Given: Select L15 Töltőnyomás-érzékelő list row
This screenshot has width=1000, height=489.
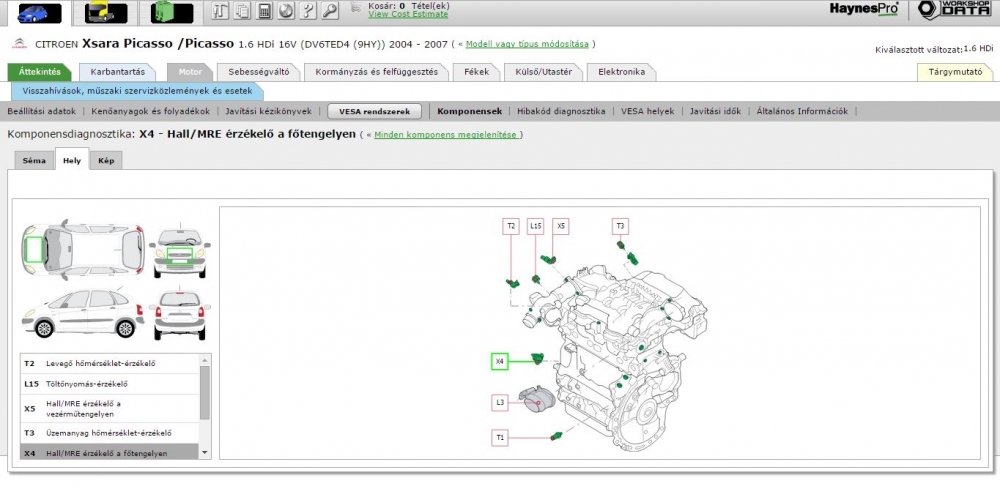Looking at the screenshot, I should point(110,384).
